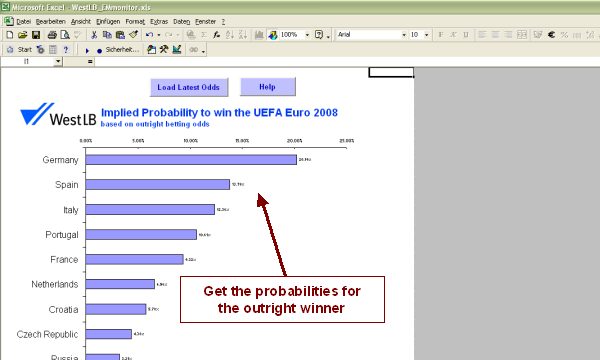Screen dimensions: 600x360
Task: Copy the selection
Action: (x=107, y=35)
